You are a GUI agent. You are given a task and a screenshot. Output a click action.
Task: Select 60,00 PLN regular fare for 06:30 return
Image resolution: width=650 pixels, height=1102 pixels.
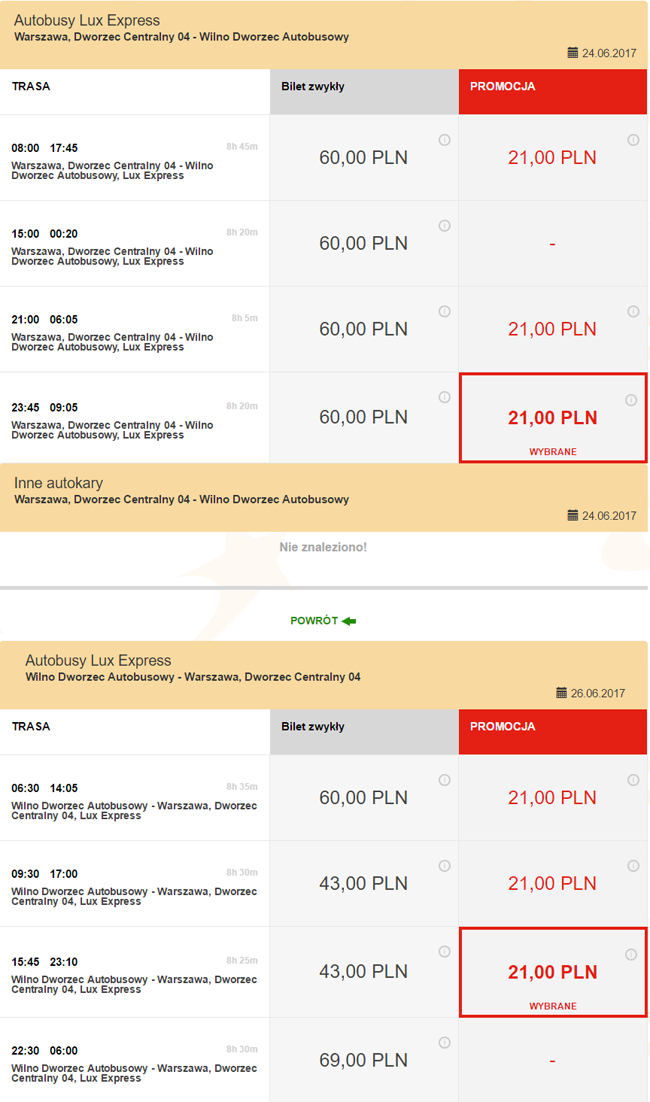pyautogui.click(x=363, y=798)
